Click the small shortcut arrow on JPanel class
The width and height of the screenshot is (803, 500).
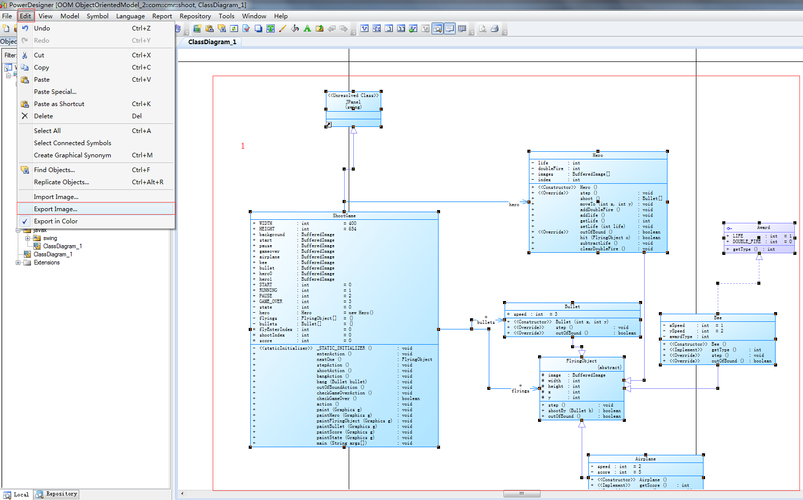point(328,124)
